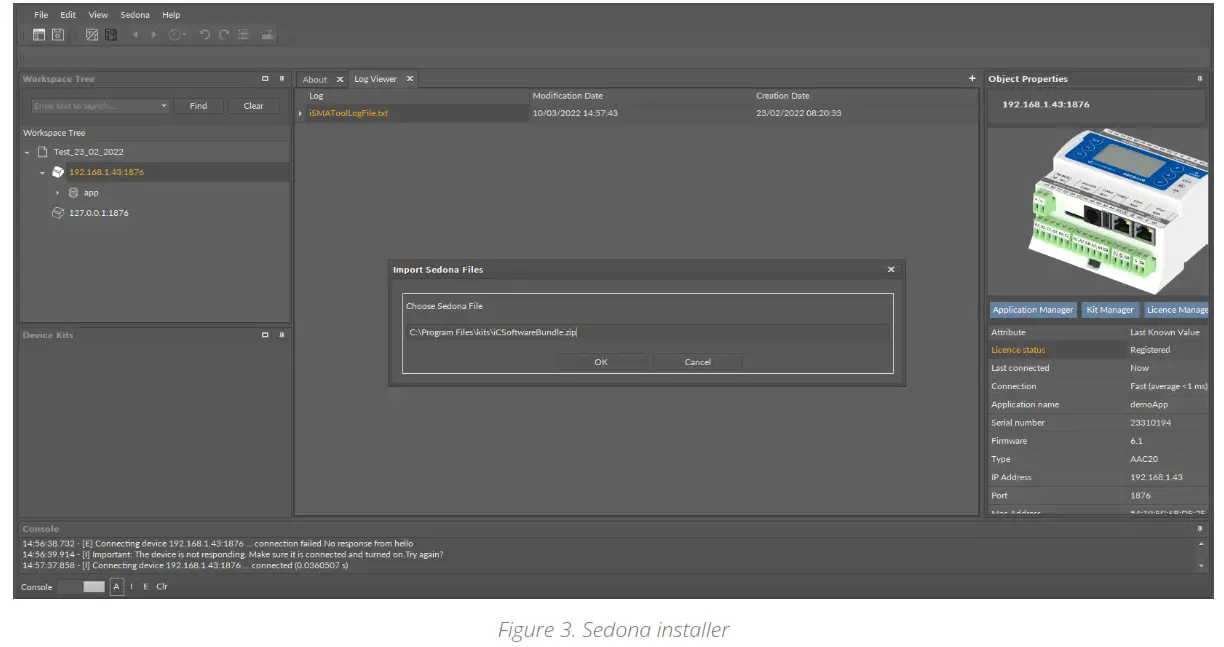Open the Sedona menu
The height and width of the screenshot is (647, 1224).
click(135, 15)
